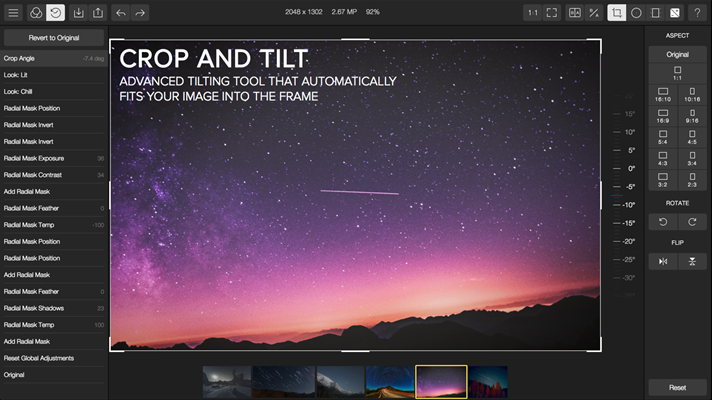The image size is (712, 400).
Task: Set tilt ruler to 0° mark
Action: click(624, 168)
